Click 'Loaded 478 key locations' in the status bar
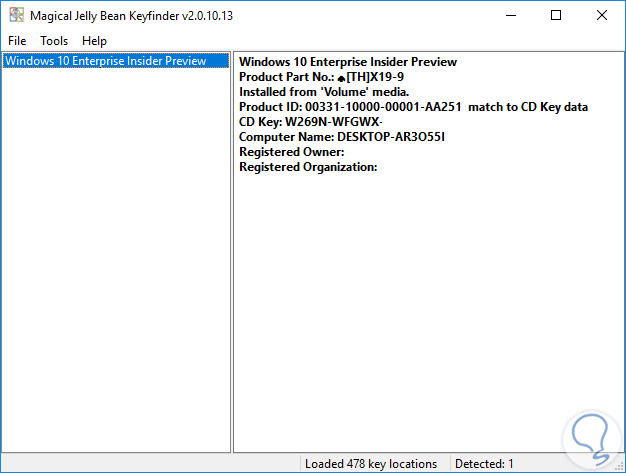The width and height of the screenshot is (626, 473). point(371,464)
